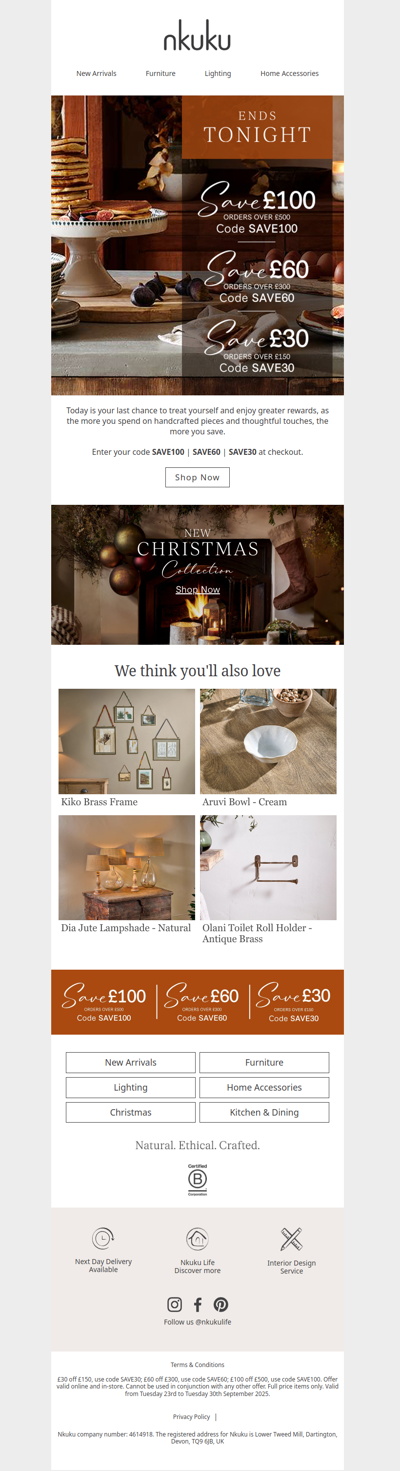Screen dimensions: 400x1471
Task: Click the nkuku logo at top
Action: coord(197,38)
